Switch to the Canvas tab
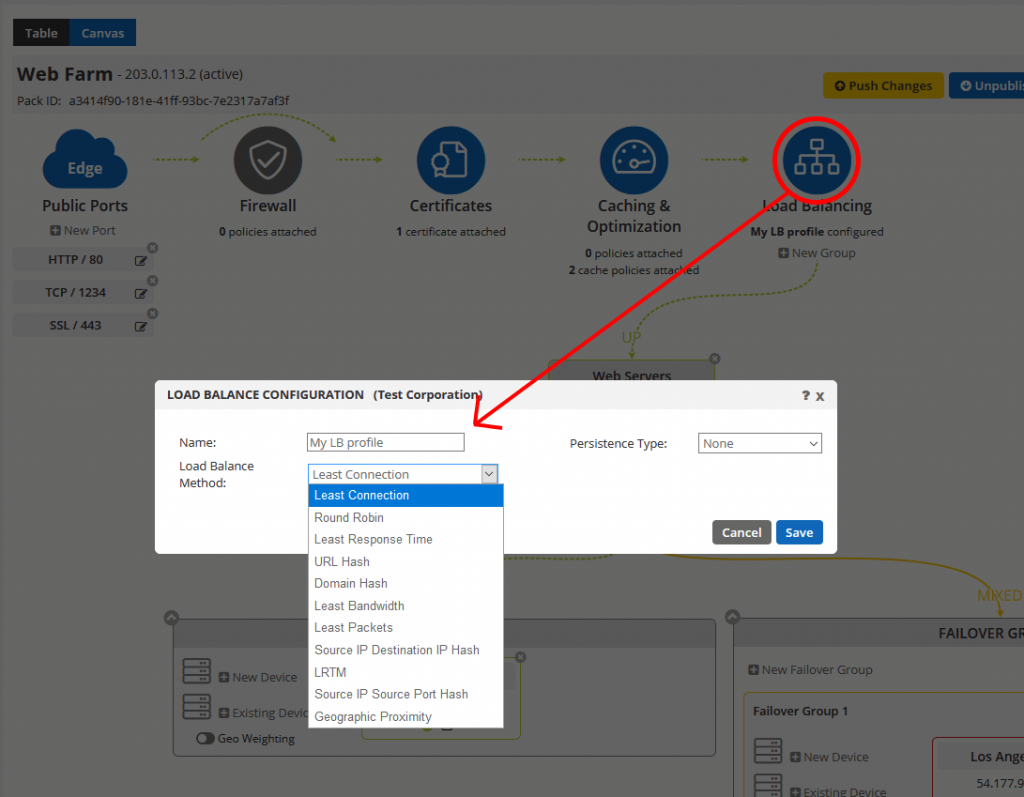The image size is (1024, 797). 102,32
